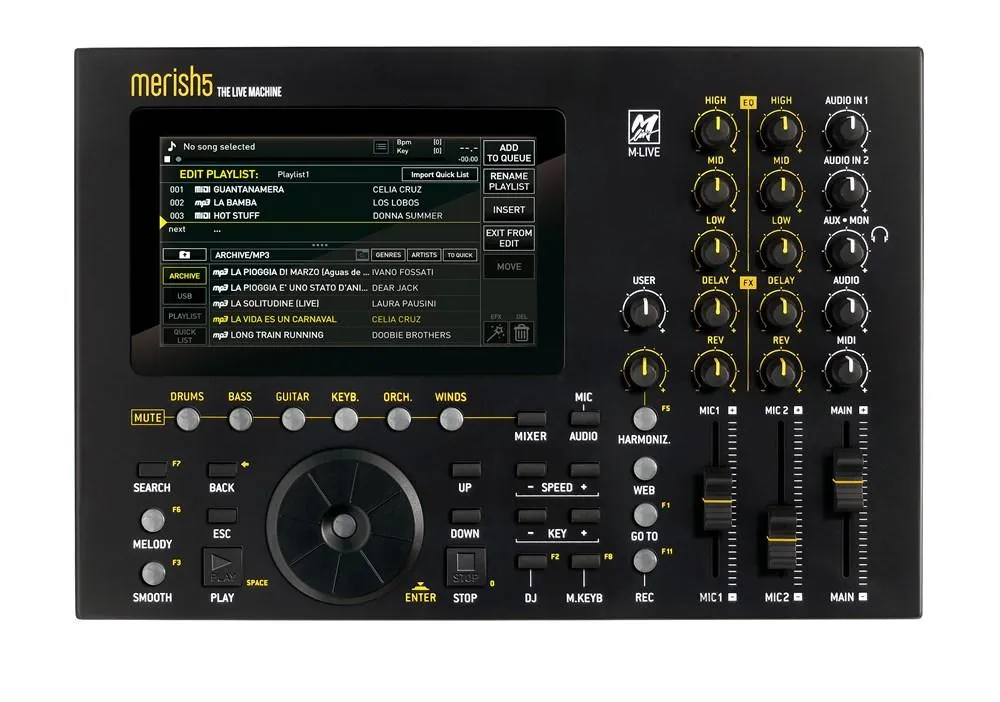The image size is (1000, 702).
Task: Switch to the USB source tab
Action: click(x=185, y=296)
